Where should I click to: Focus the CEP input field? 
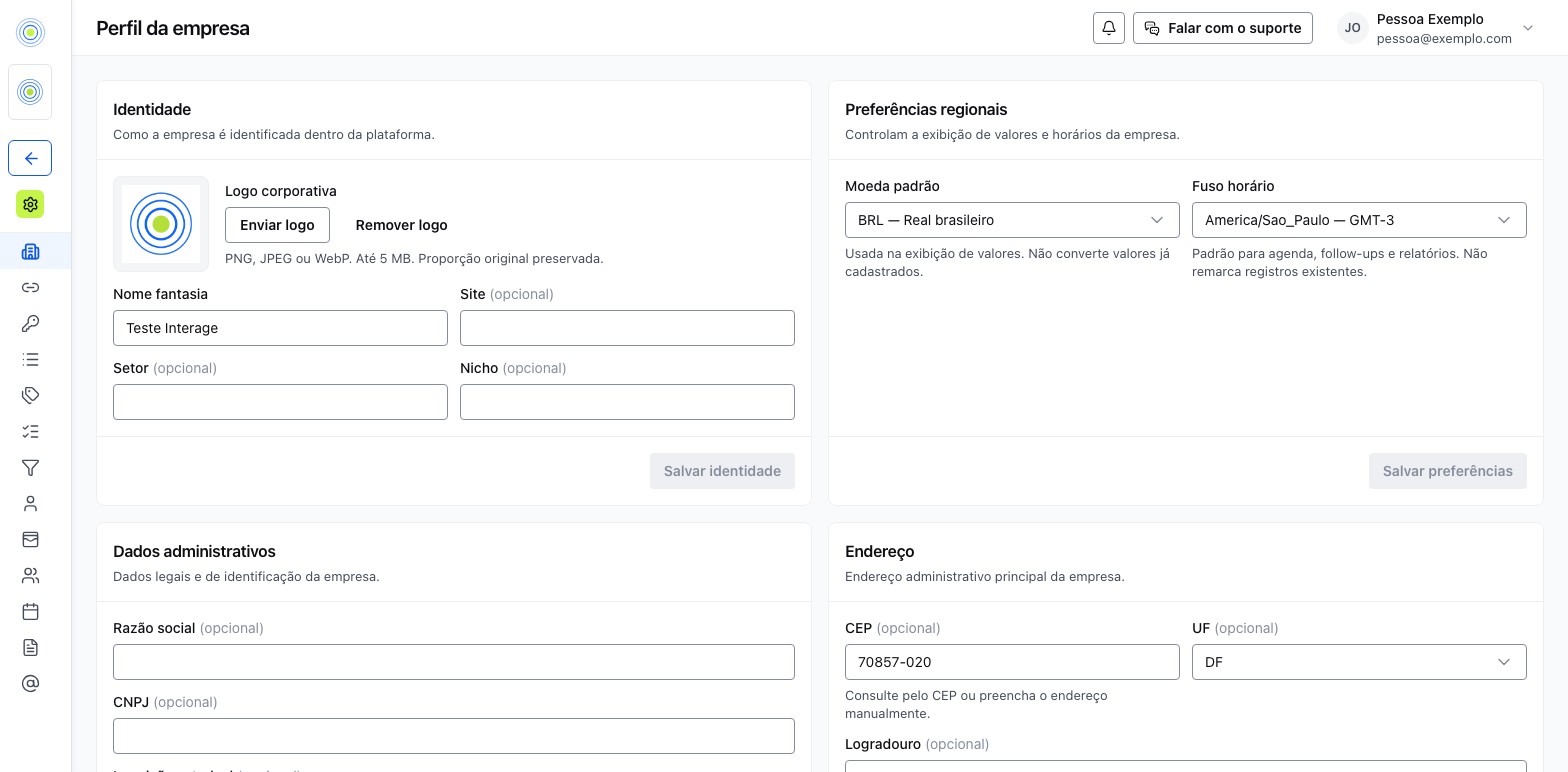point(1012,662)
